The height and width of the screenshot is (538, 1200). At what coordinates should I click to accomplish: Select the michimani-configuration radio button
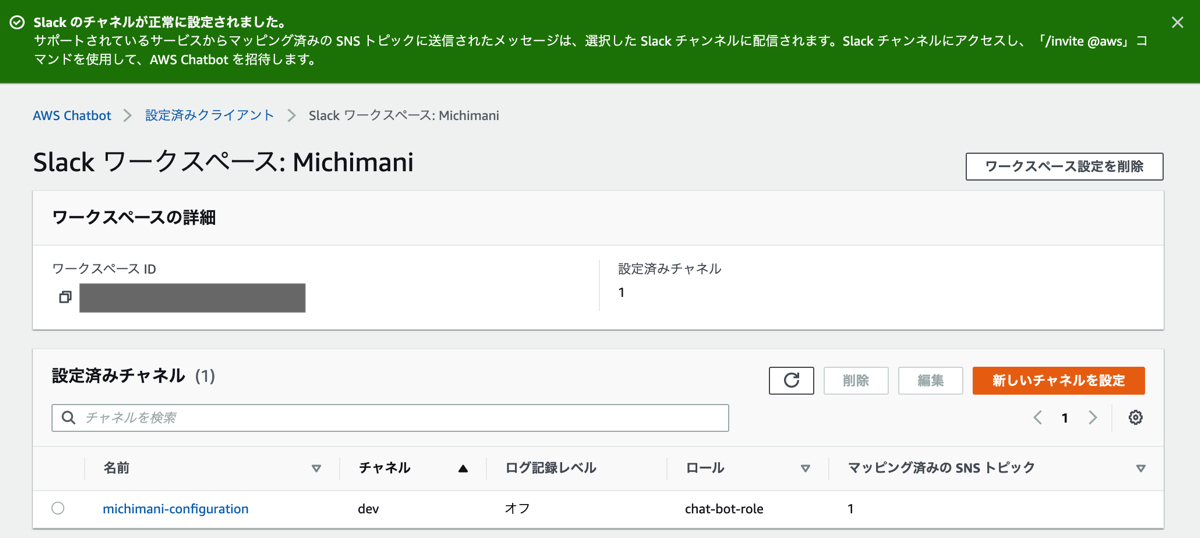coord(58,508)
